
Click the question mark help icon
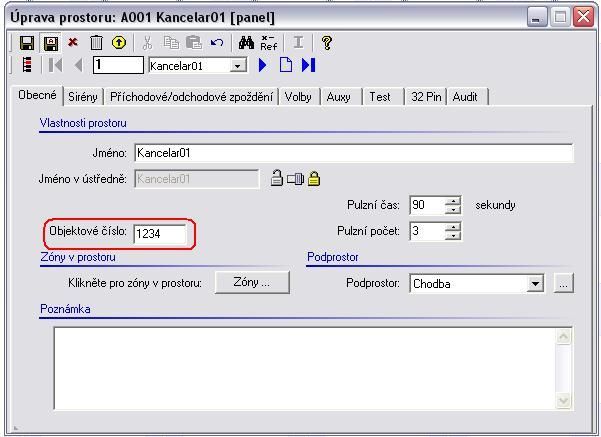pyautogui.click(x=326, y=43)
